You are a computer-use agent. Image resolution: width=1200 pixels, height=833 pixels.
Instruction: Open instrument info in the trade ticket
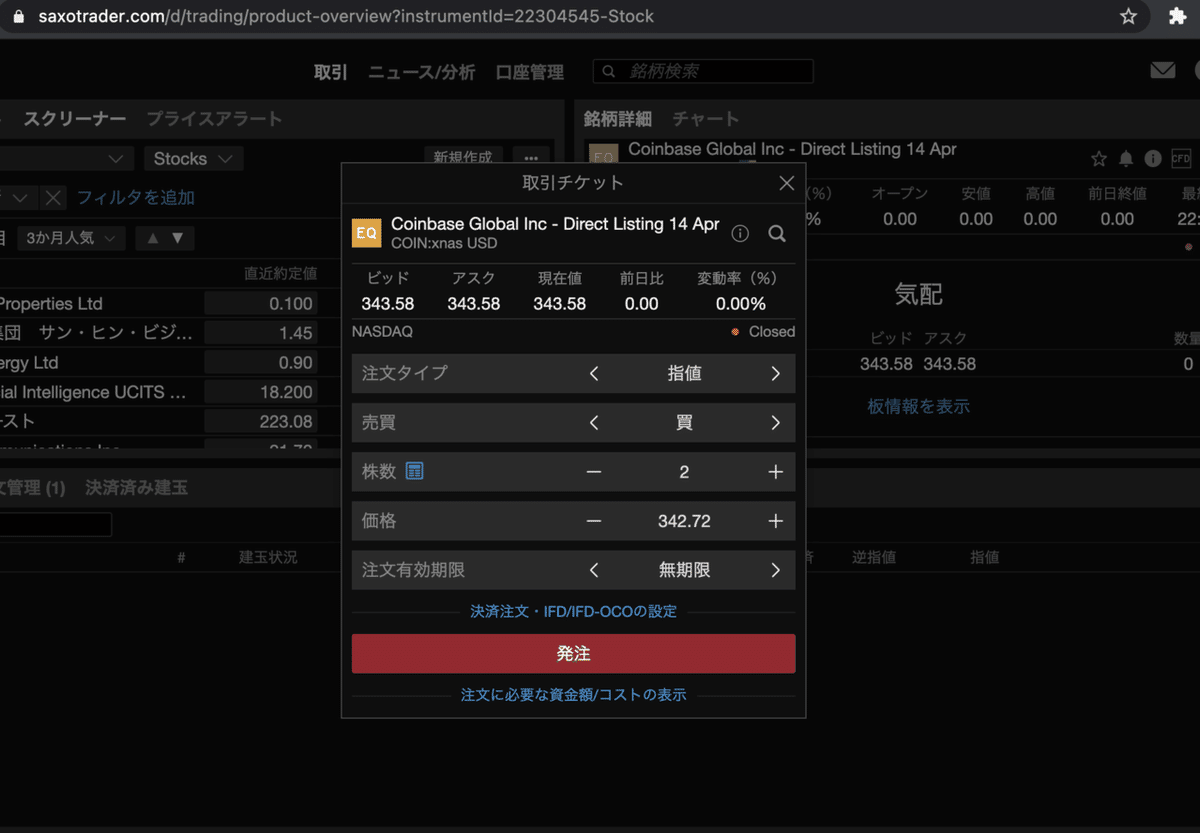coord(740,233)
